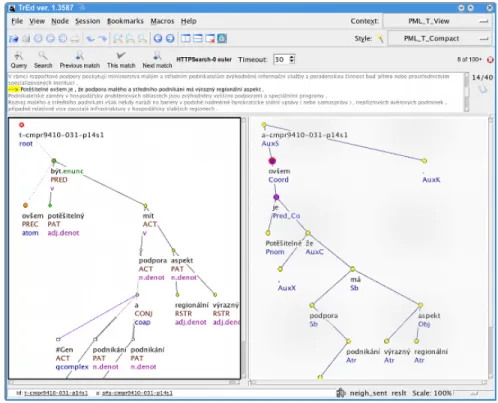Open the Session menu
The image size is (498, 403).
pyautogui.click(x=87, y=21)
